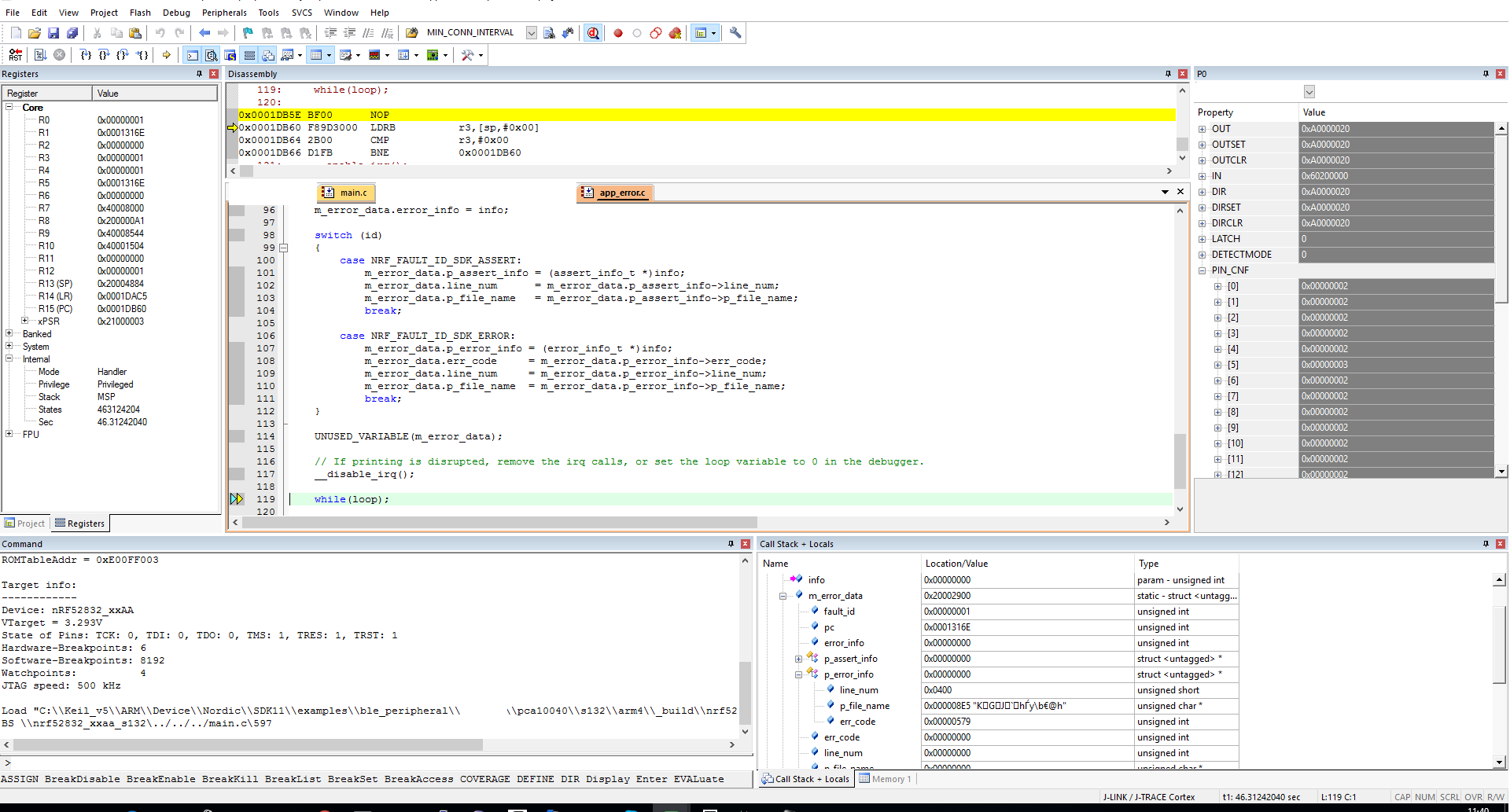Start/stop debug session magnifier icon
1510x812 pixels.
593,33
